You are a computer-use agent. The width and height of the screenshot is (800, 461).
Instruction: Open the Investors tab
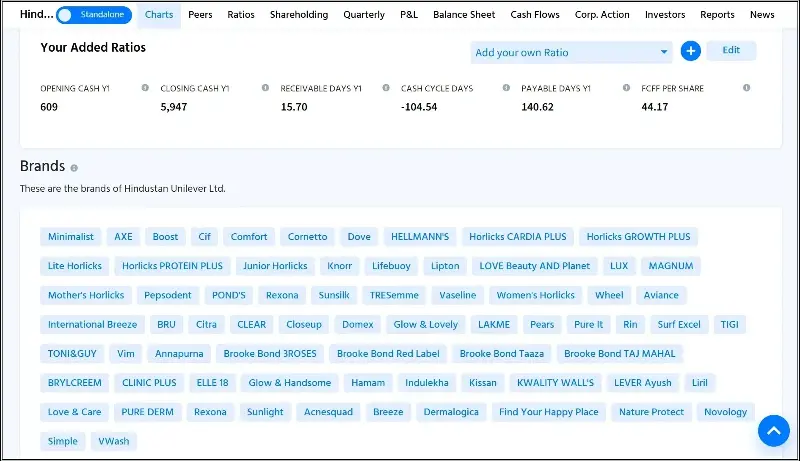[x=665, y=15]
